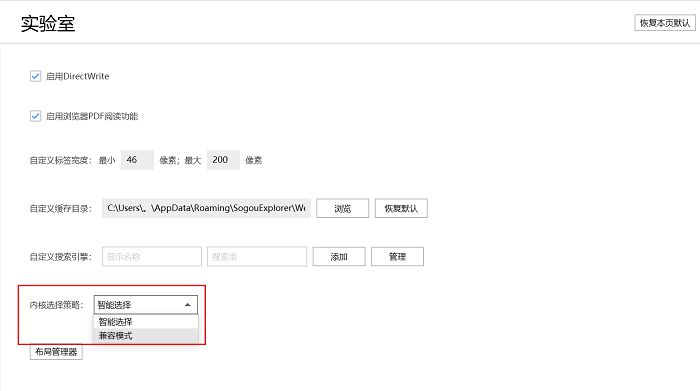
Task: Click the 显示名称 search engine name field
Action: [152, 257]
